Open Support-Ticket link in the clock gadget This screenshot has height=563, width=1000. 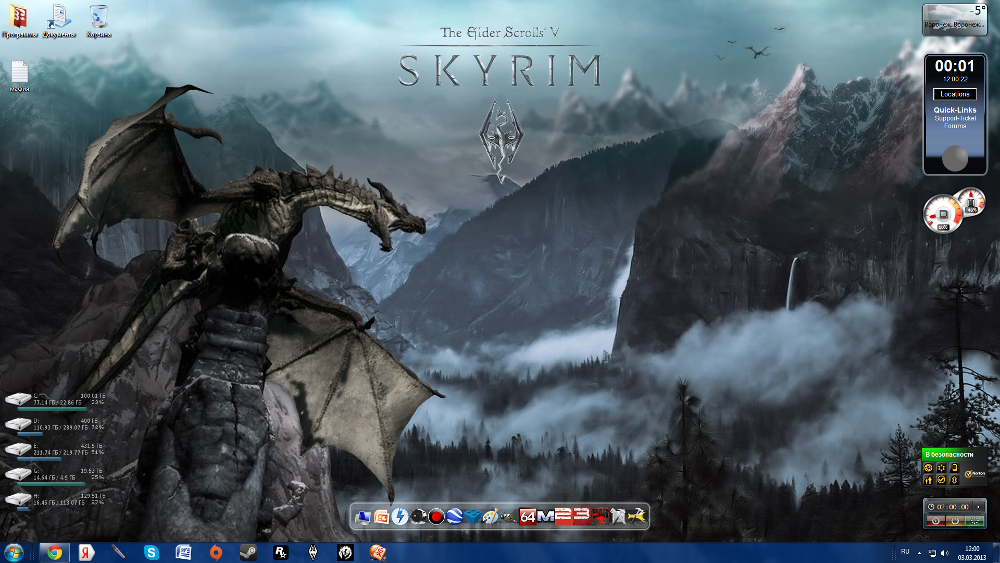pyautogui.click(x=955, y=119)
